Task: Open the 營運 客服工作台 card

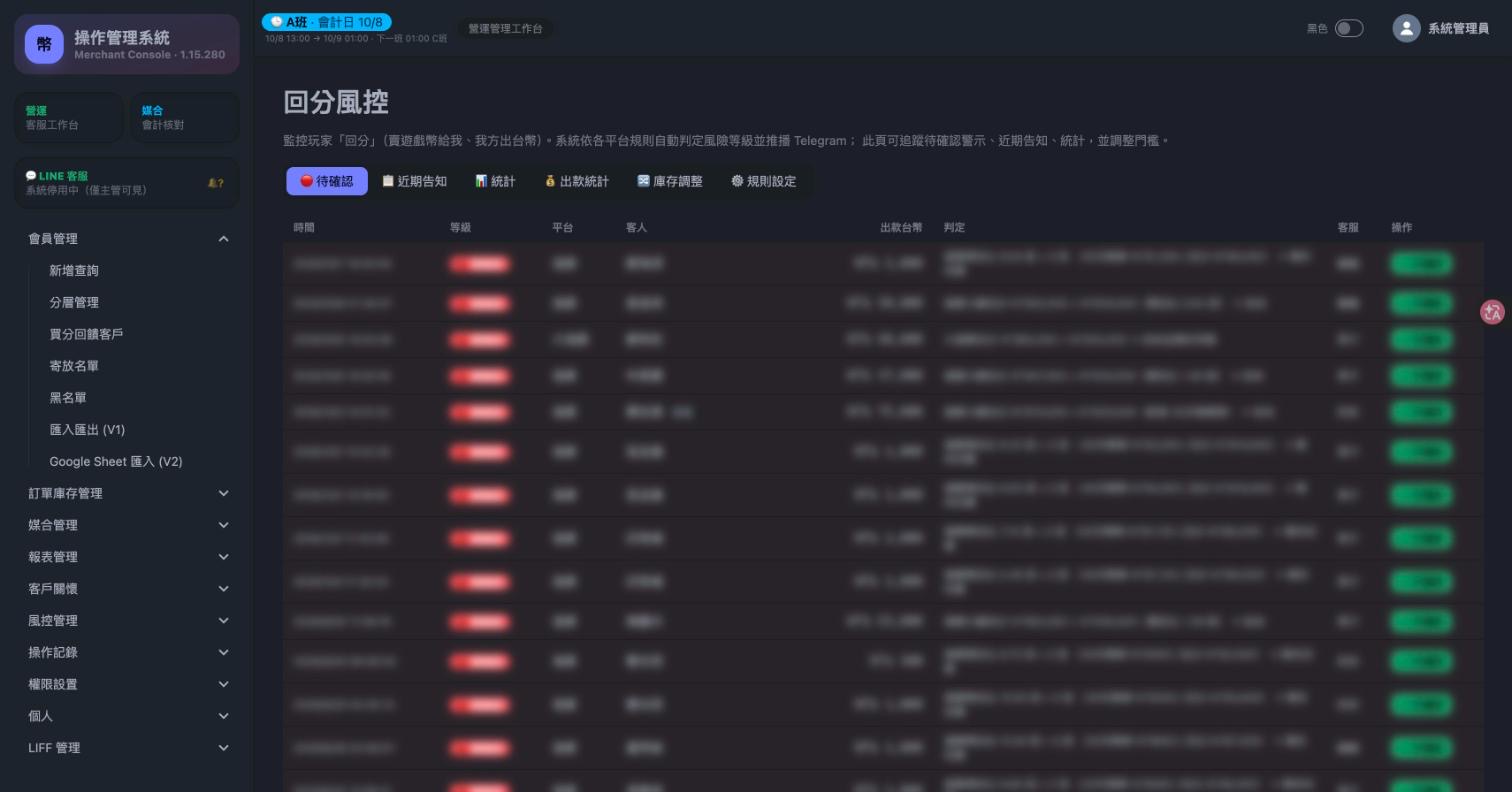Action: pos(69,117)
